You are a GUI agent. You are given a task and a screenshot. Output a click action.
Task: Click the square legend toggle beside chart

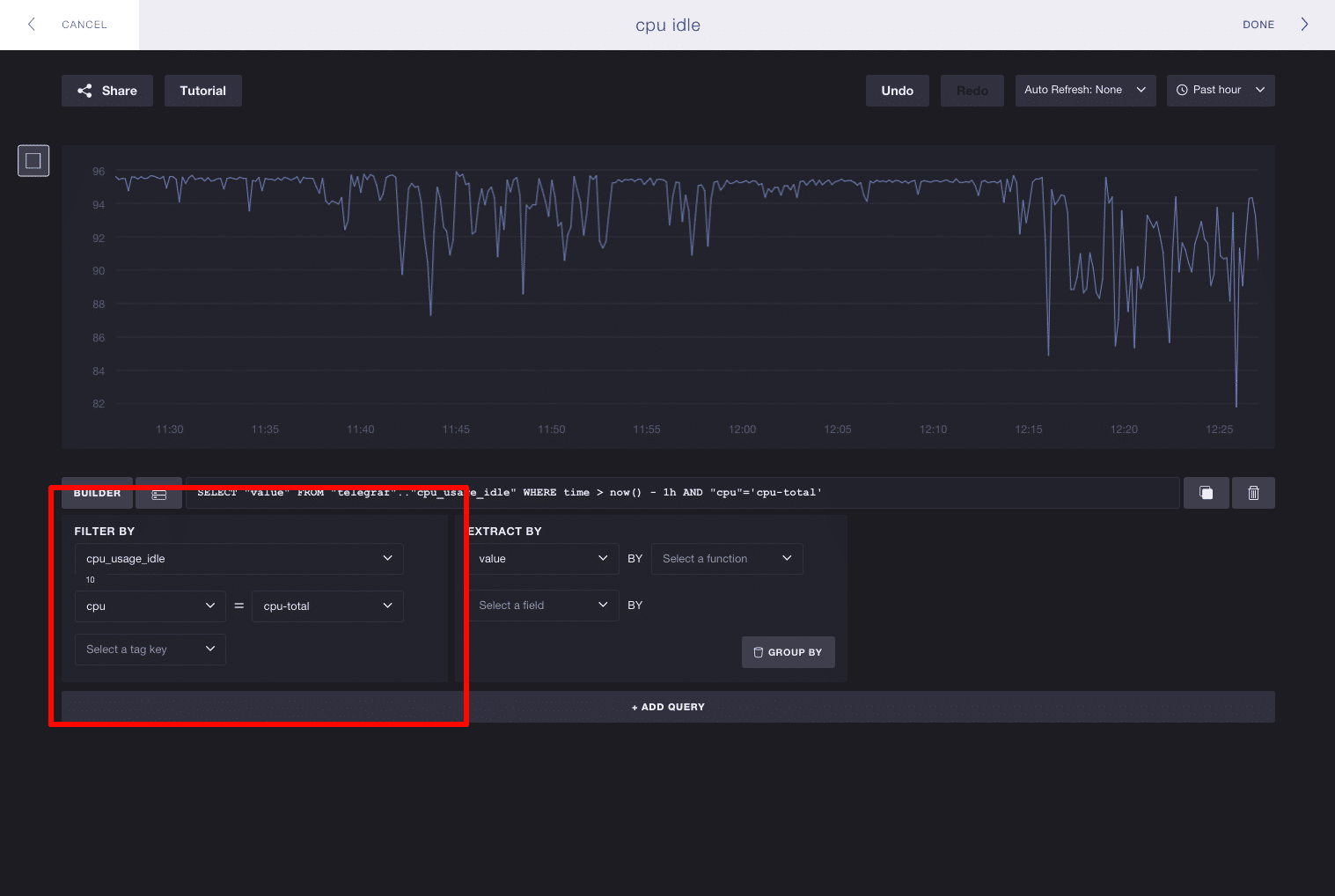(33, 161)
